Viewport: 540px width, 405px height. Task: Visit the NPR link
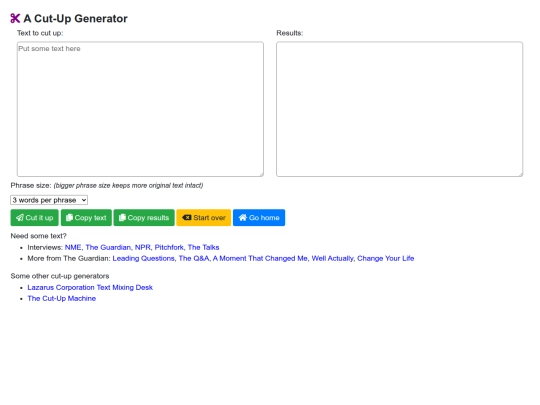(143, 247)
